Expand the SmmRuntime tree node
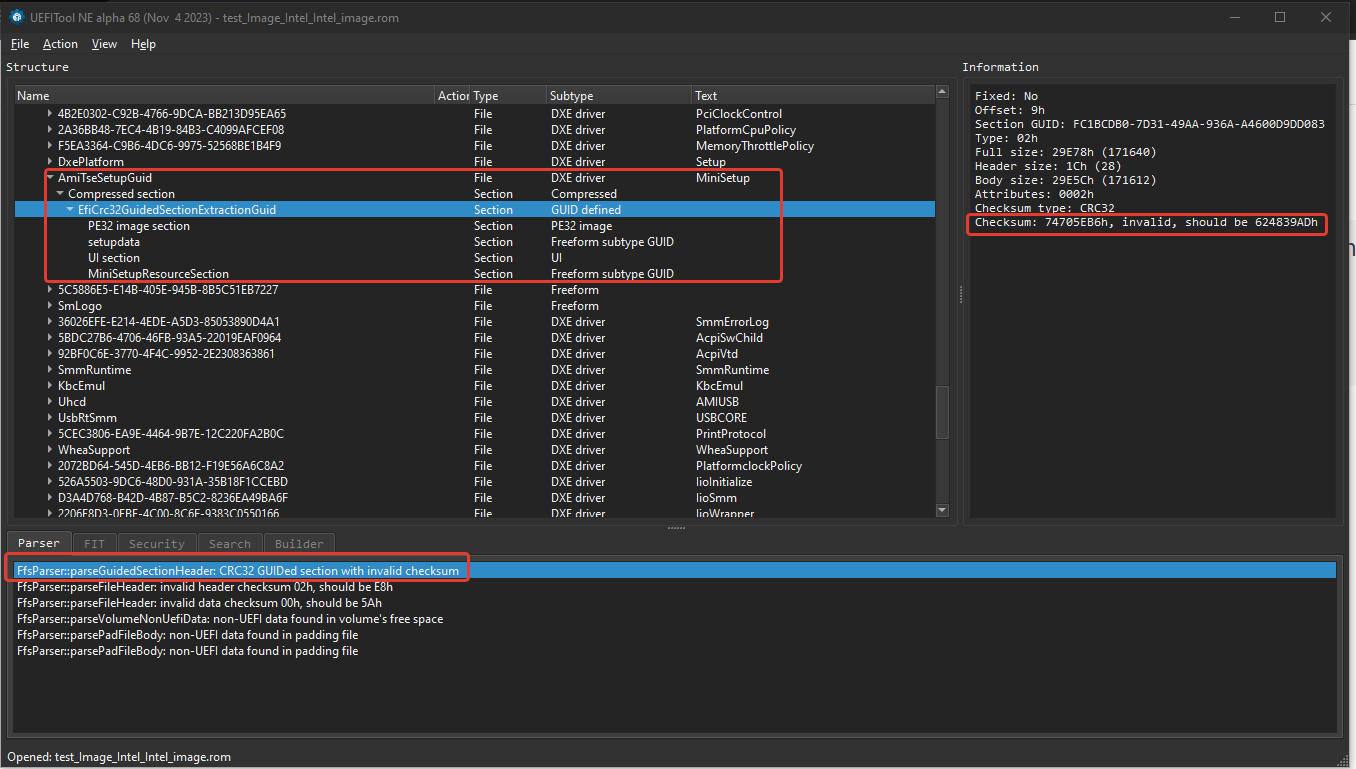1356x769 pixels. point(51,370)
